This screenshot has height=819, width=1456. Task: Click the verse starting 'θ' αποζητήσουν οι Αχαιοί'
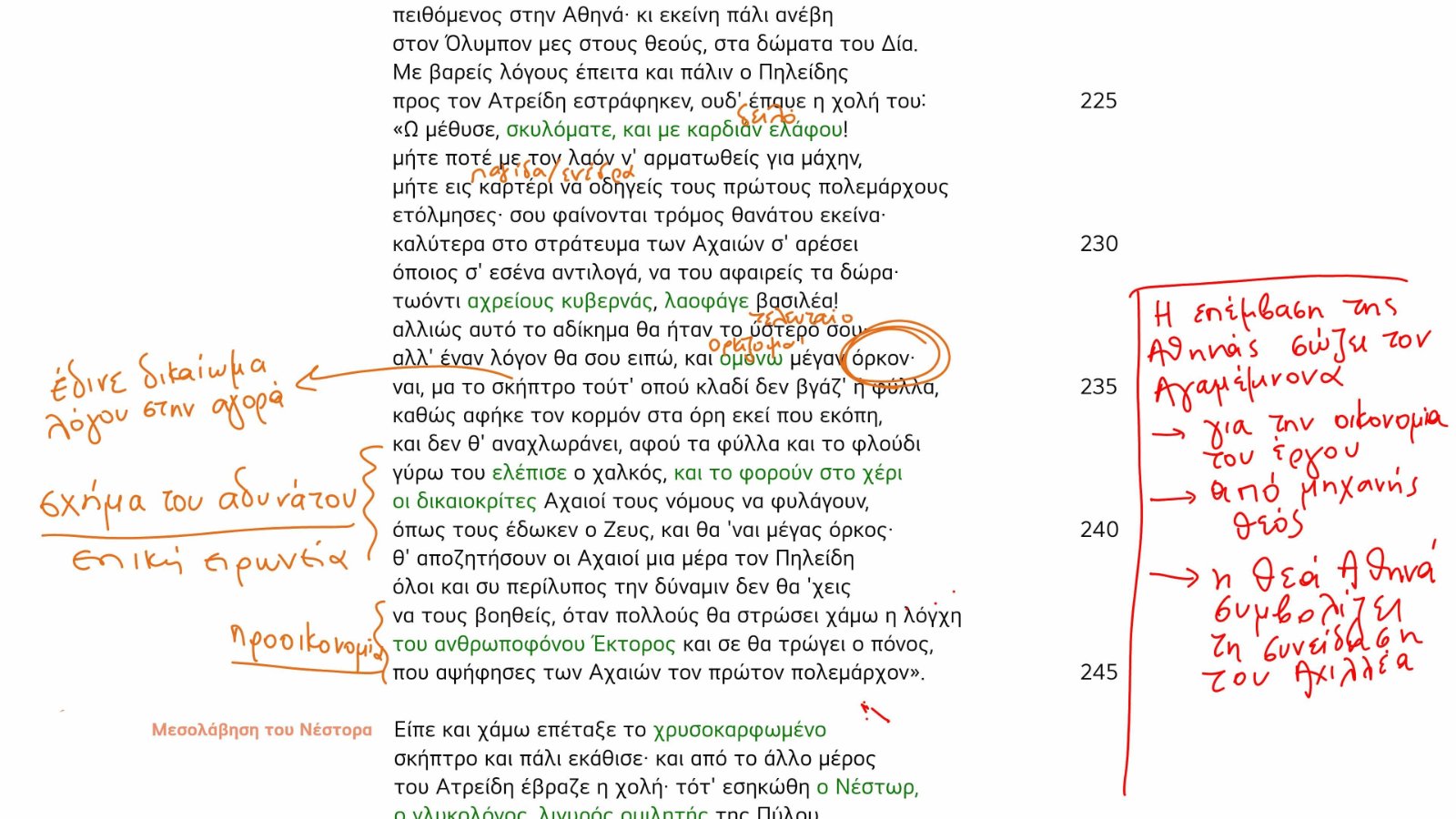(624, 559)
